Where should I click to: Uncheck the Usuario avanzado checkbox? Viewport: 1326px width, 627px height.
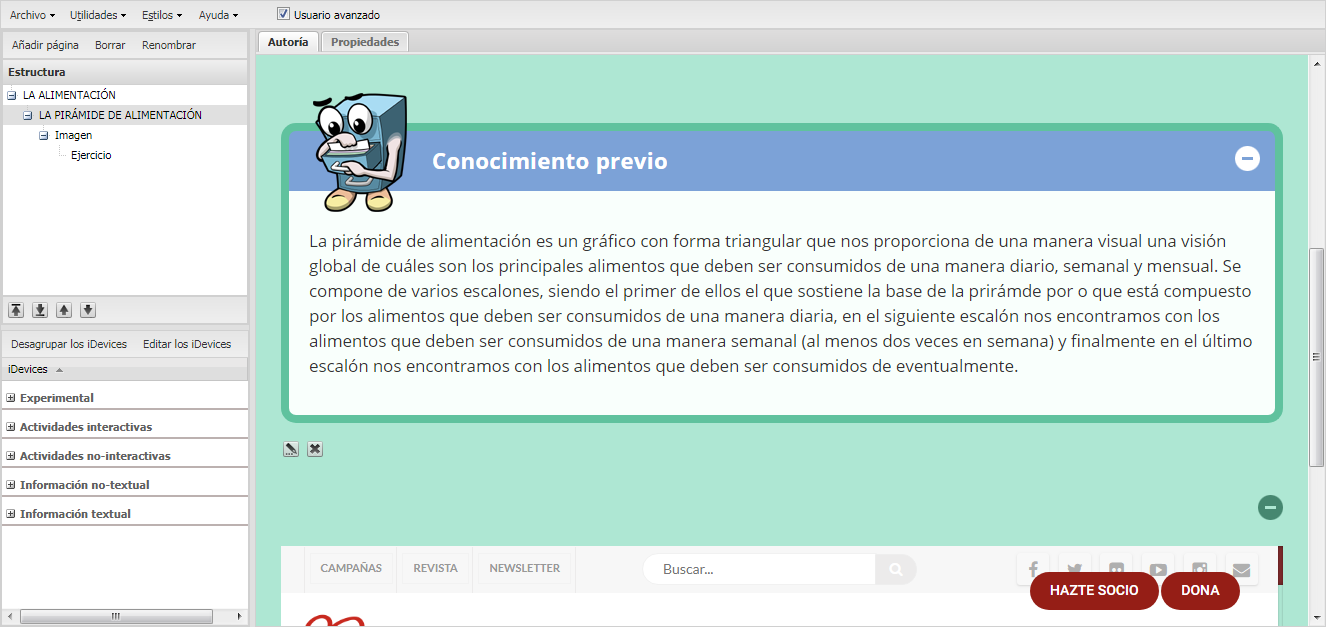coord(284,15)
